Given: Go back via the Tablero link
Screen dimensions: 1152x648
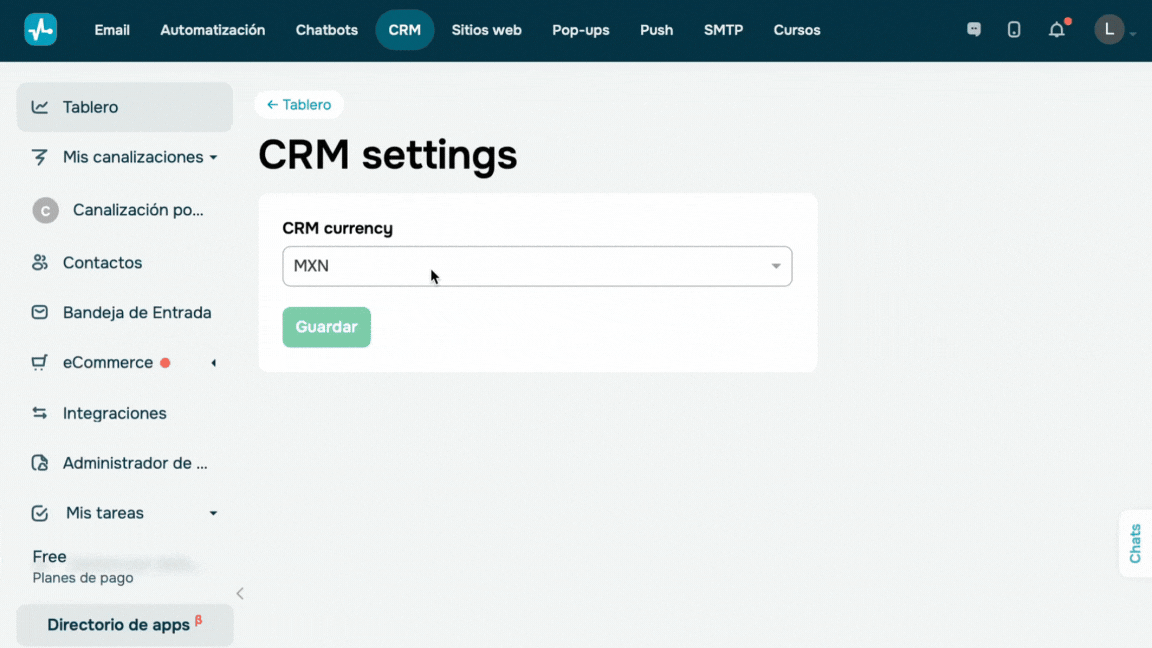Looking at the screenshot, I should (x=299, y=105).
